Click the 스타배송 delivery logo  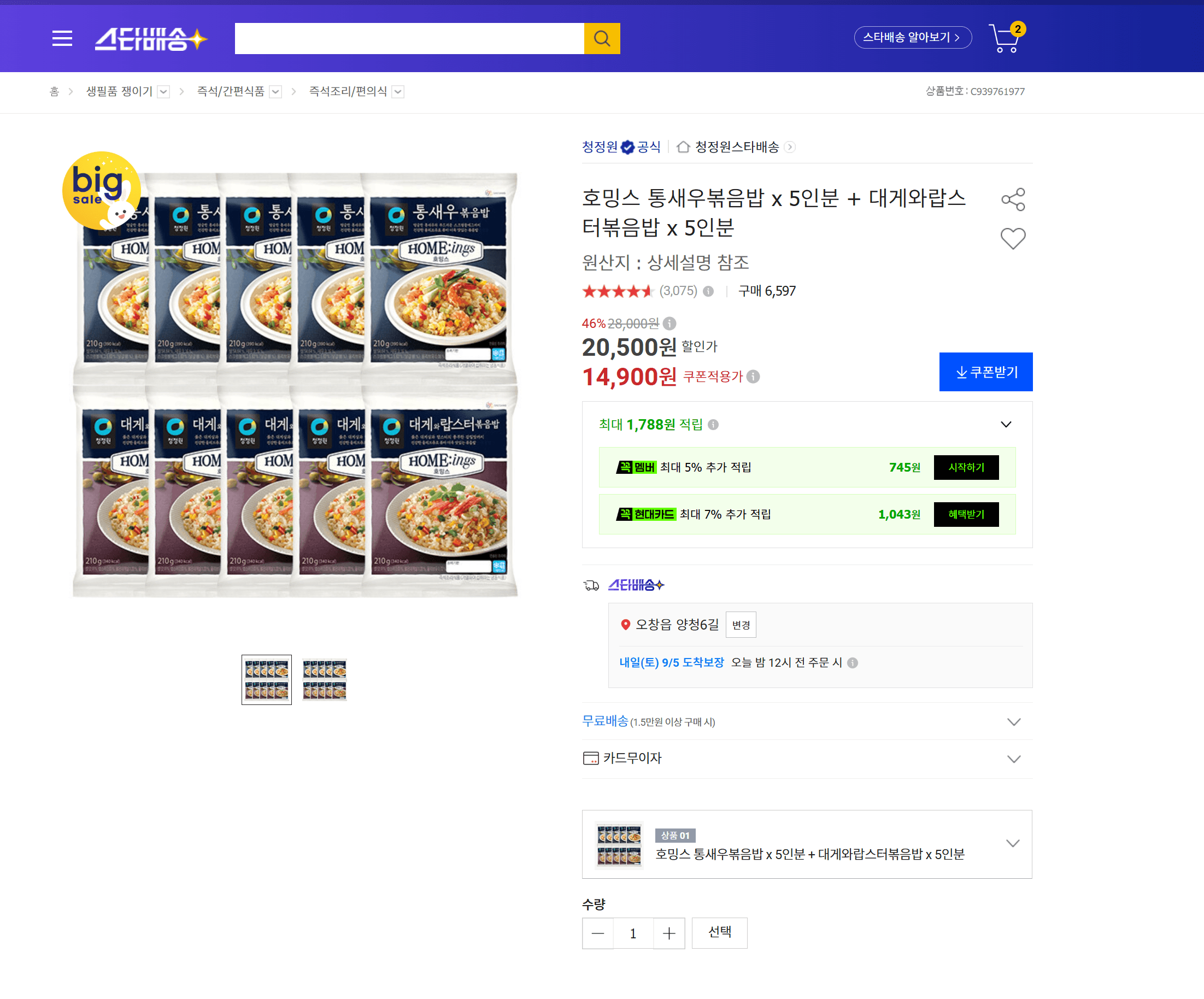[x=636, y=585]
